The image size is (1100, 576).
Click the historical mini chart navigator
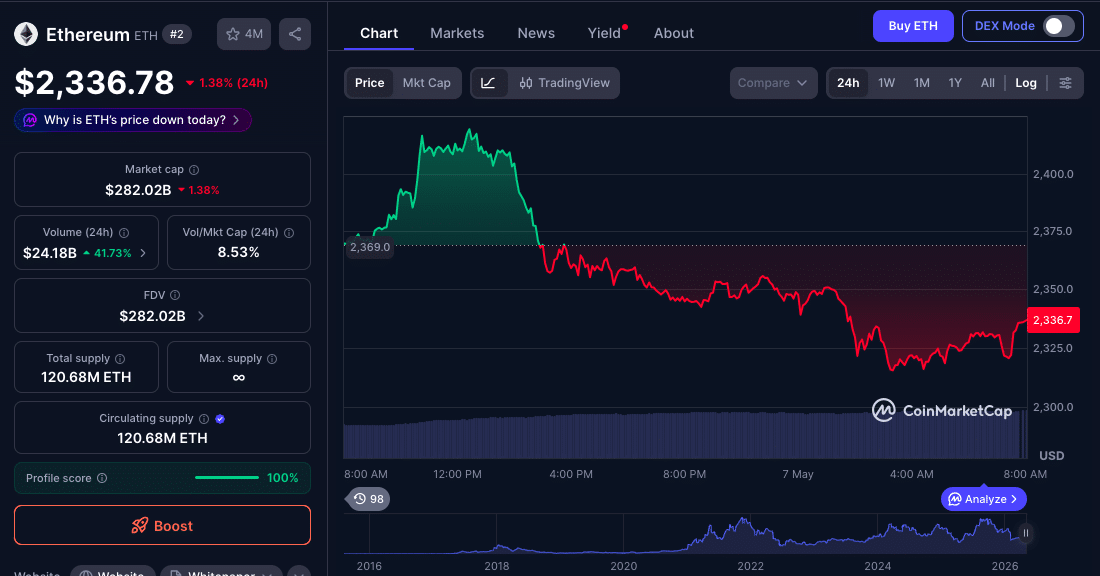coord(684,535)
